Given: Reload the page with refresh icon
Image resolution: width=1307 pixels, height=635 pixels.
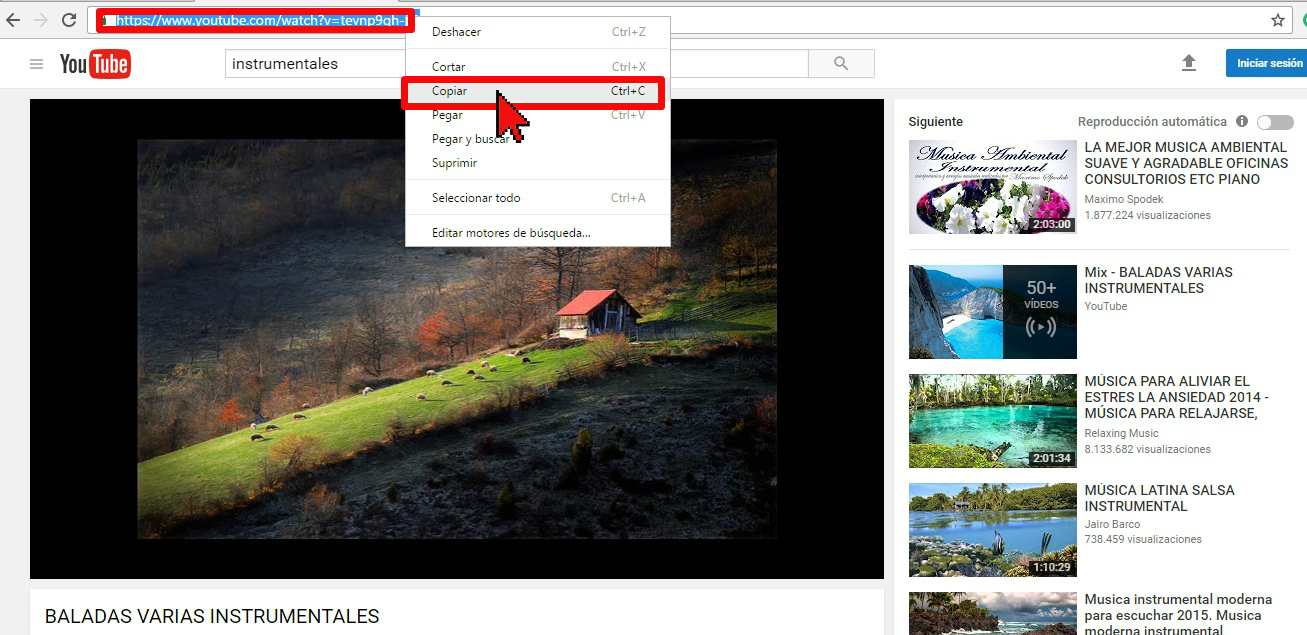Looking at the screenshot, I should point(69,19).
